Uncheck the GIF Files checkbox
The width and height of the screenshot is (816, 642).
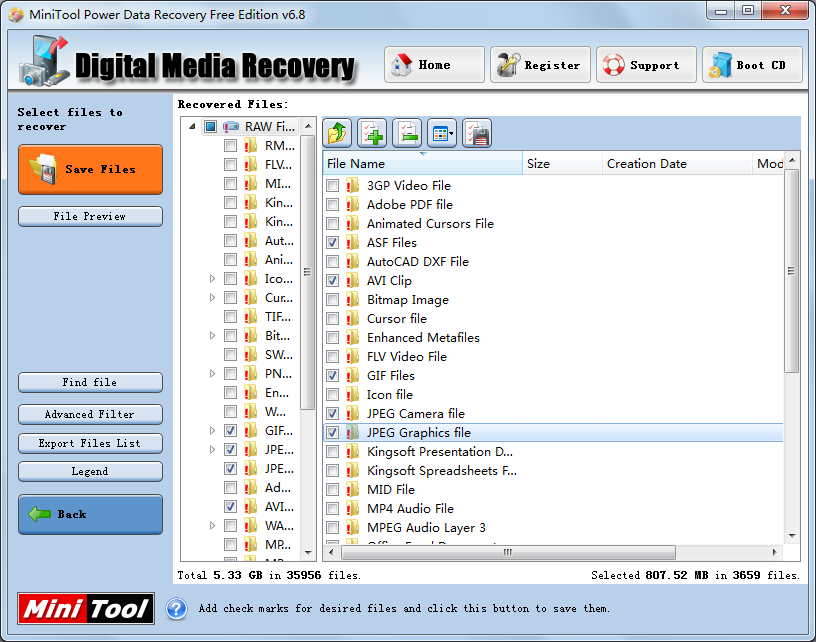click(x=333, y=376)
